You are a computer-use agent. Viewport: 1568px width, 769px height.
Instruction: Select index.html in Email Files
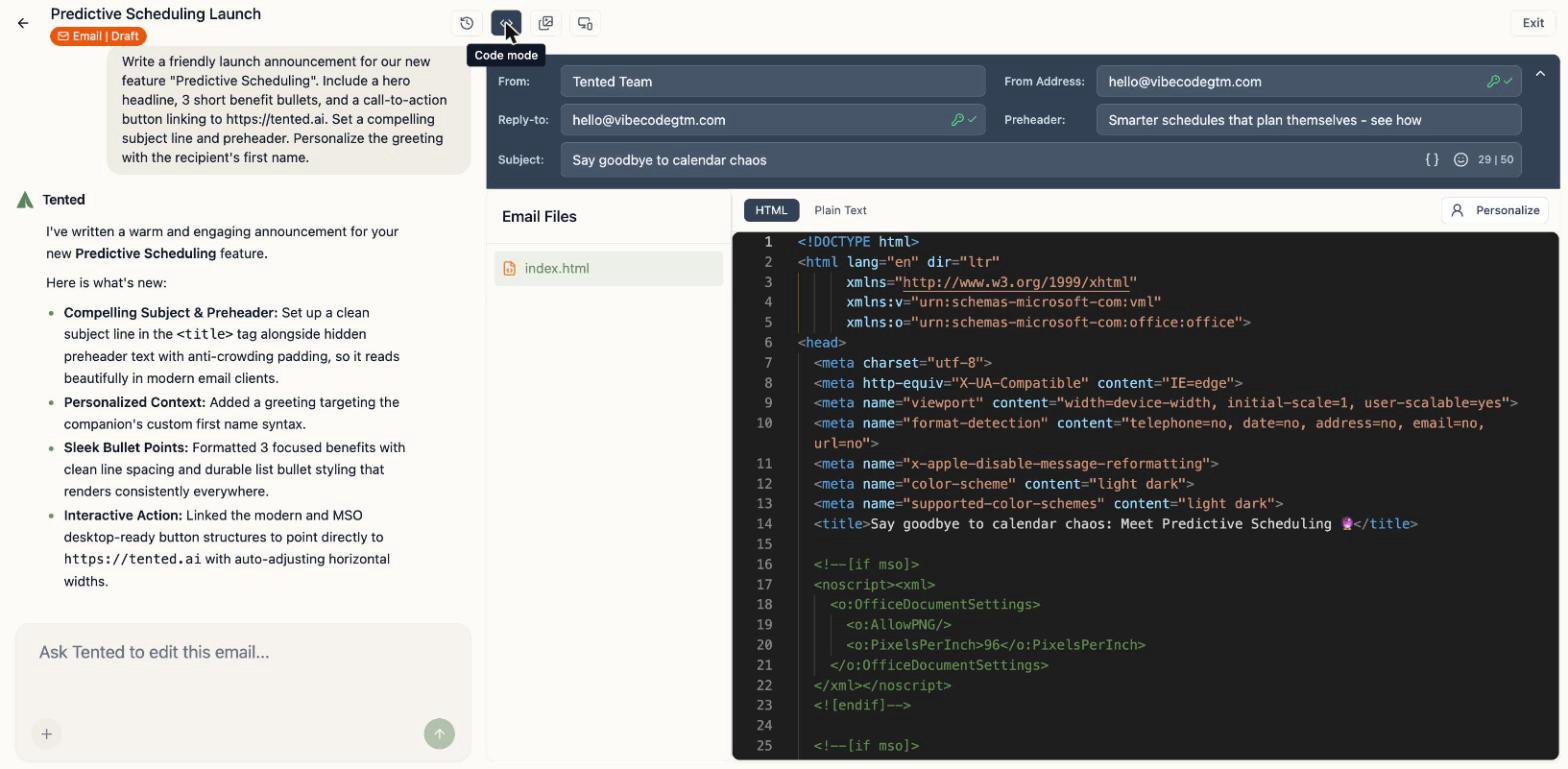coord(608,268)
